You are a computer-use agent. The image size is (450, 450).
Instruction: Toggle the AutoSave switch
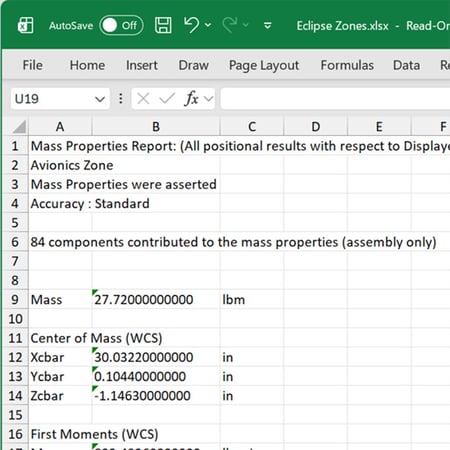121,25
